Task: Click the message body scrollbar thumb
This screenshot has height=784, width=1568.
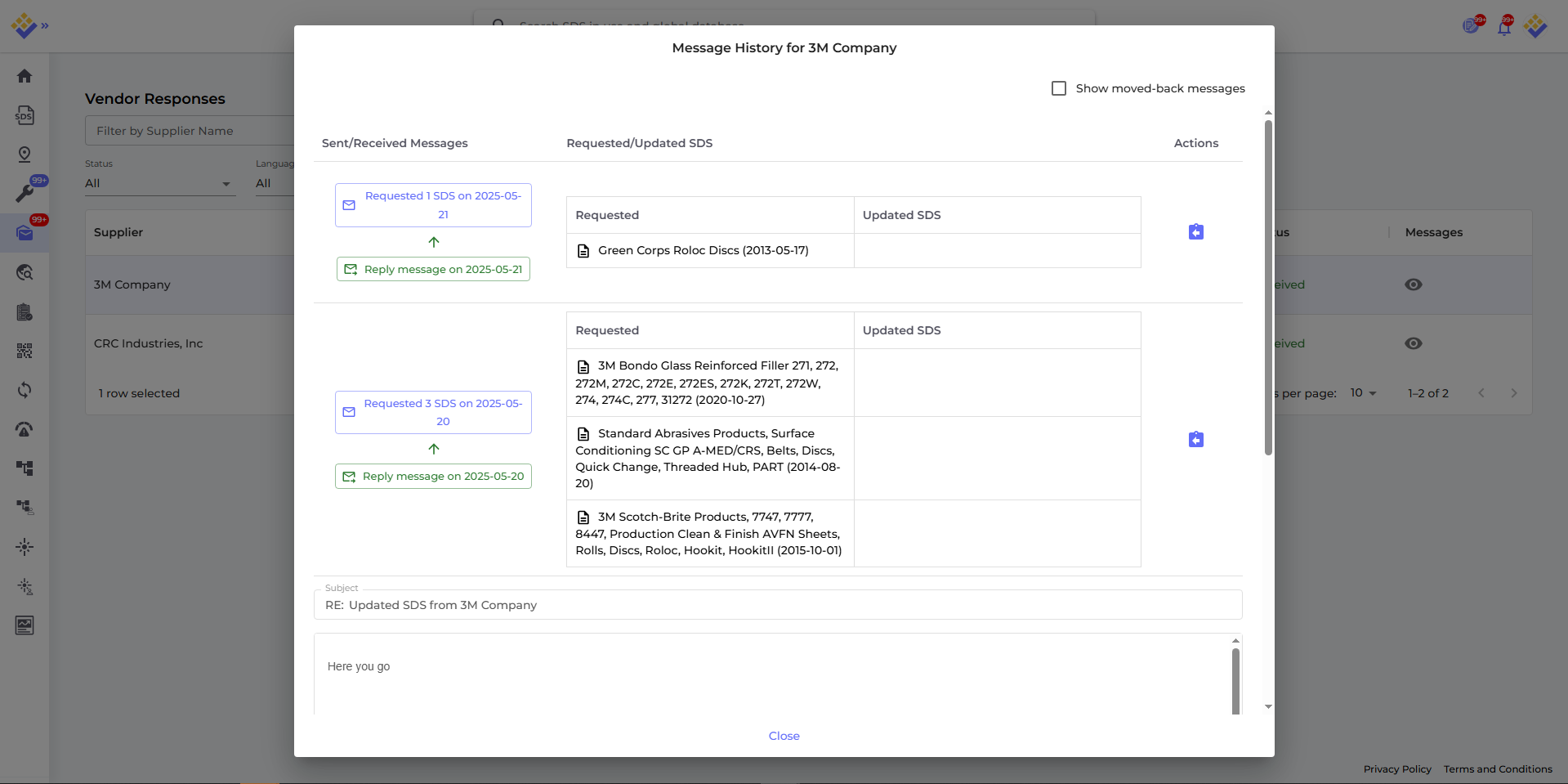Action: coord(1235,682)
